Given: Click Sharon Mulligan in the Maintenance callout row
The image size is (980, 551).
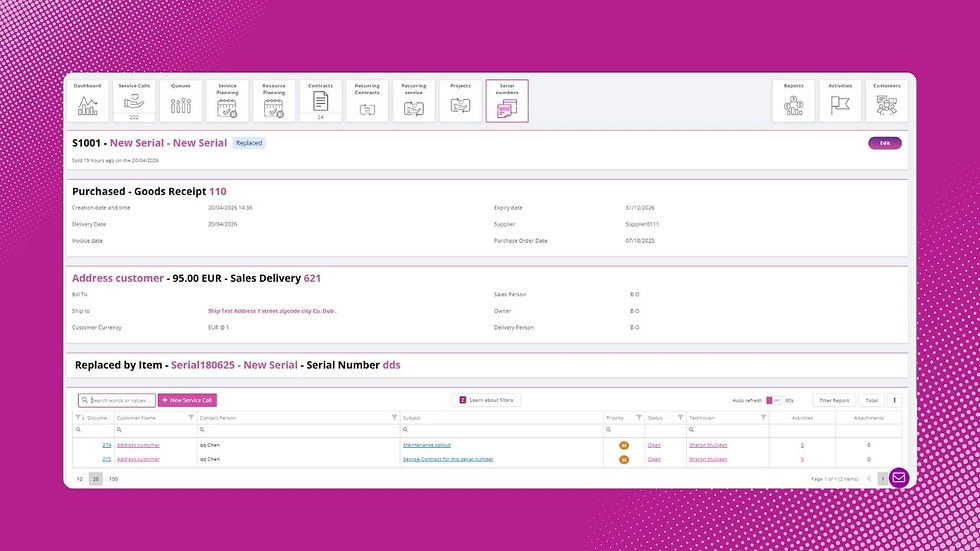Looking at the screenshot, I should click(x=708, y=445).
